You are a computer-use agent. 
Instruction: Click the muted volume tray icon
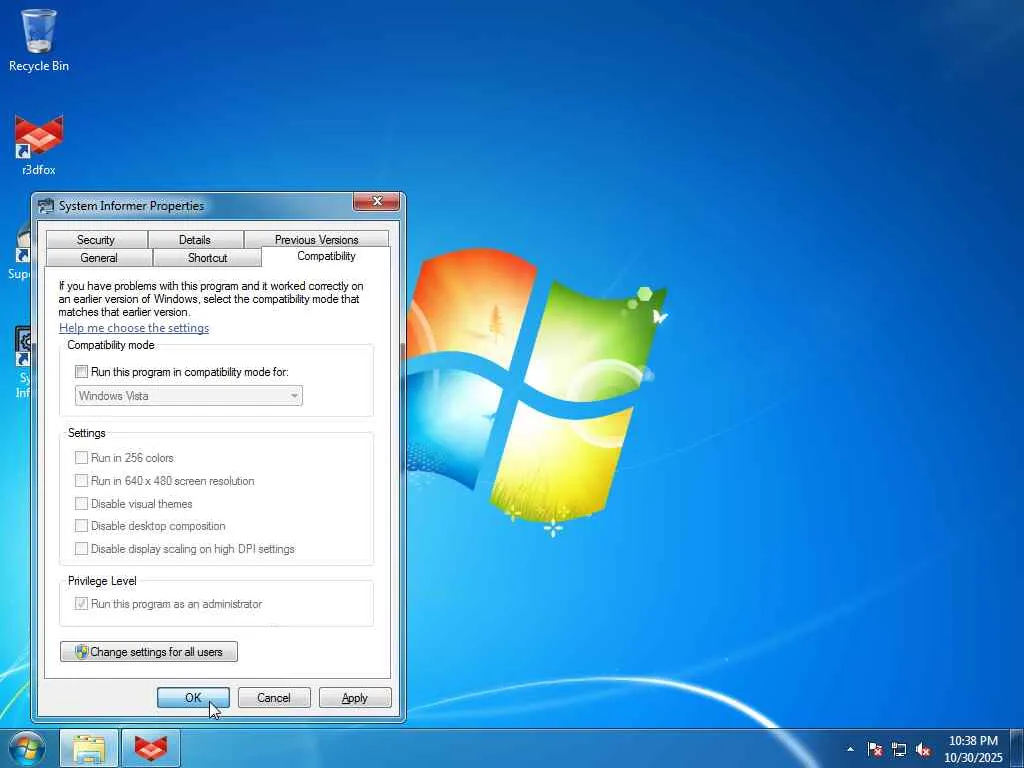click(923, 749)
